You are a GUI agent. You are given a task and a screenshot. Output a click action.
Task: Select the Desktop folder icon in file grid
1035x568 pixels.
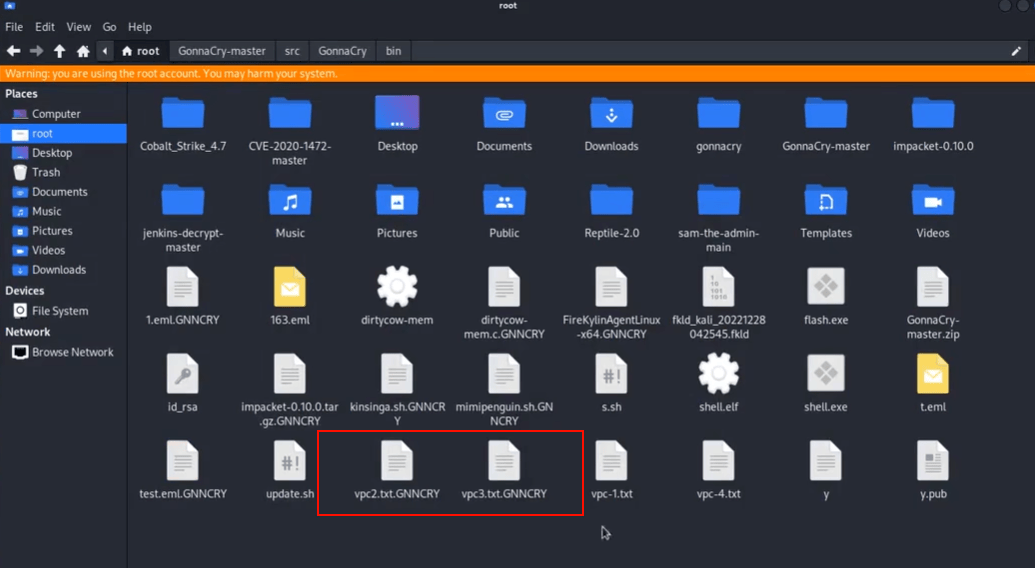(397, 113)
